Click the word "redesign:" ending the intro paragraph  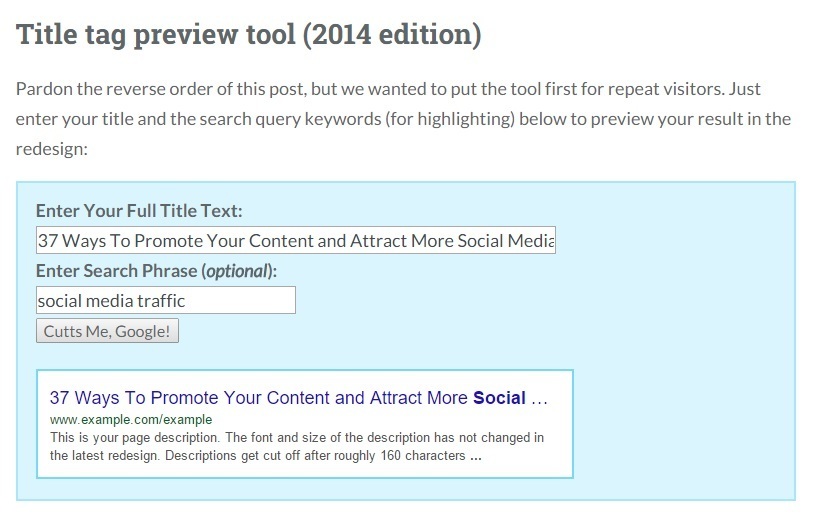pyautogui.click(x=51, y=149)
